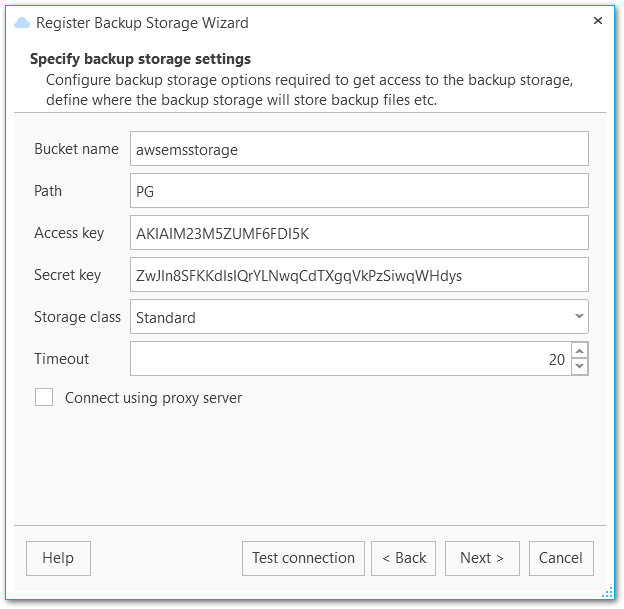This screenshot has width=624, height=609.
Task: Open Help for this wizard
Action: click(58, 558)
